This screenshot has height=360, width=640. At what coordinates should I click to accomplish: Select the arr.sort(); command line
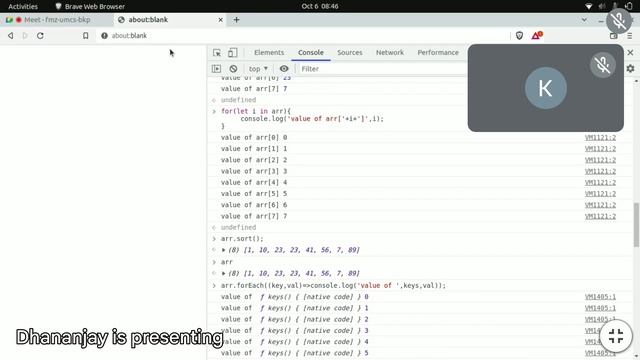[242, 238]
